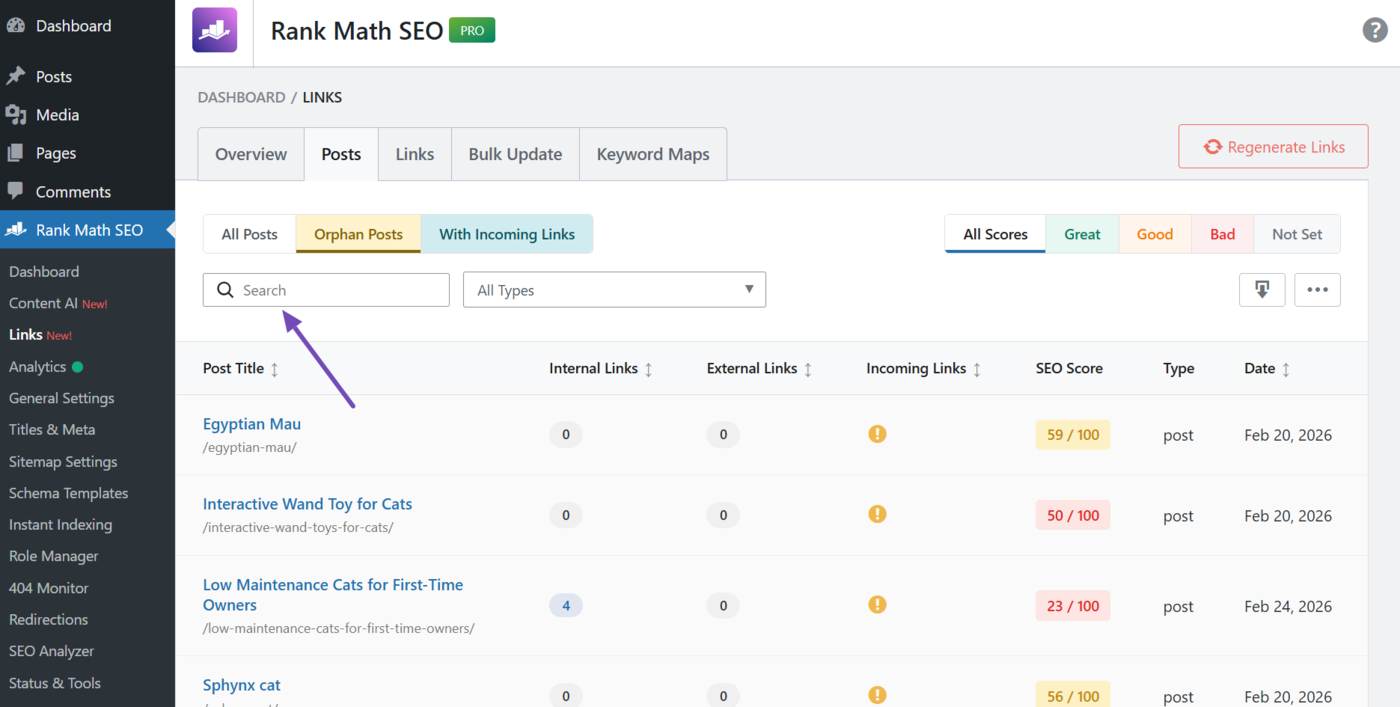Click the warning icon in Egyptian Mau's incoming links
This screenshot has height=707, width=1400.
[877, 434]
